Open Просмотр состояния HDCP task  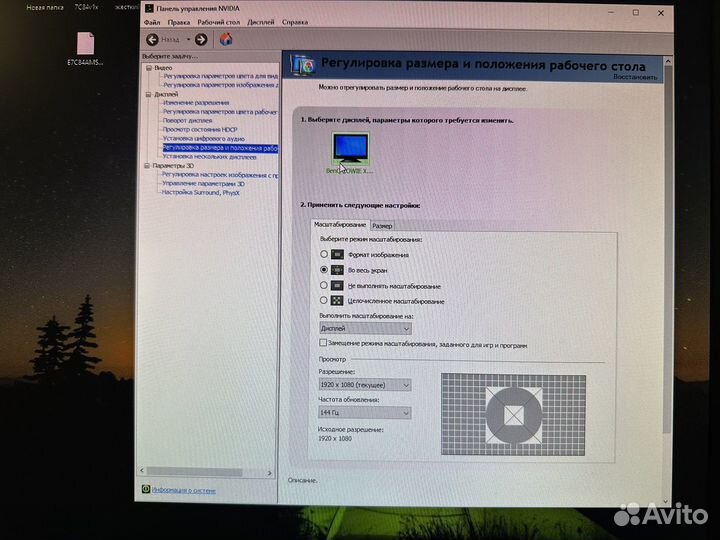click(x=200, y=129)
